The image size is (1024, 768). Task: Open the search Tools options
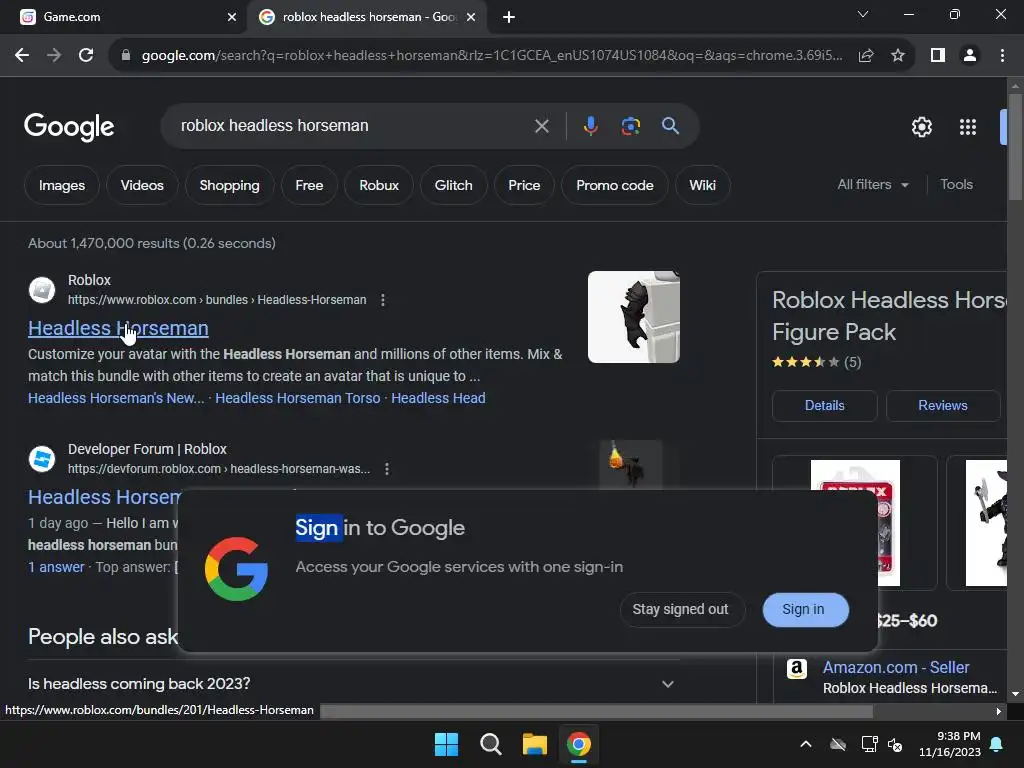click(x=956, y=185)
